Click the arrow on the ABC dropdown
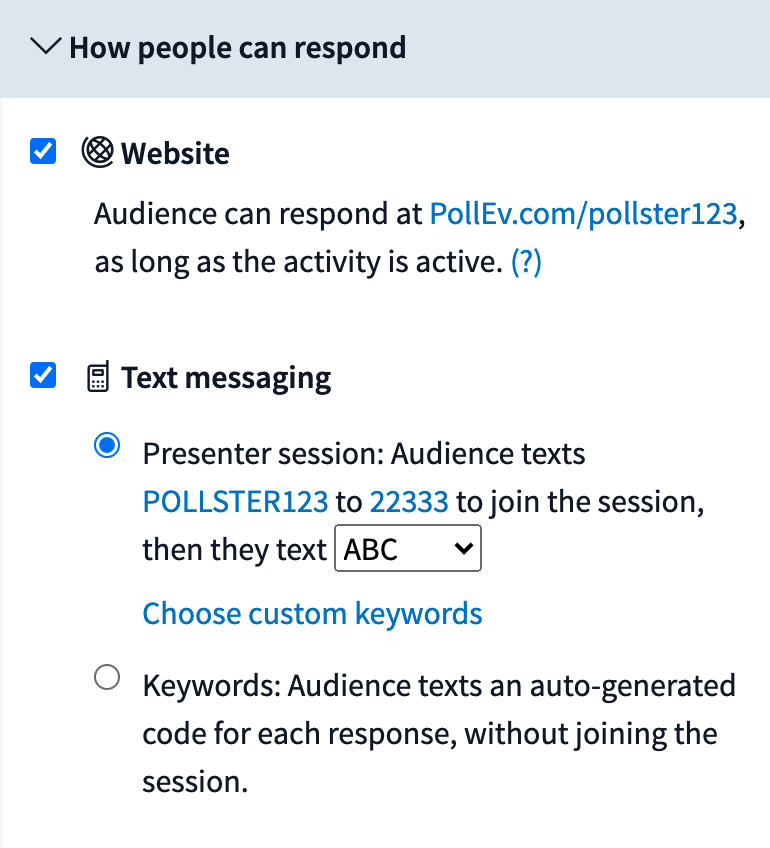This screenshot has height=848, width=770. (x=464, y=548)
